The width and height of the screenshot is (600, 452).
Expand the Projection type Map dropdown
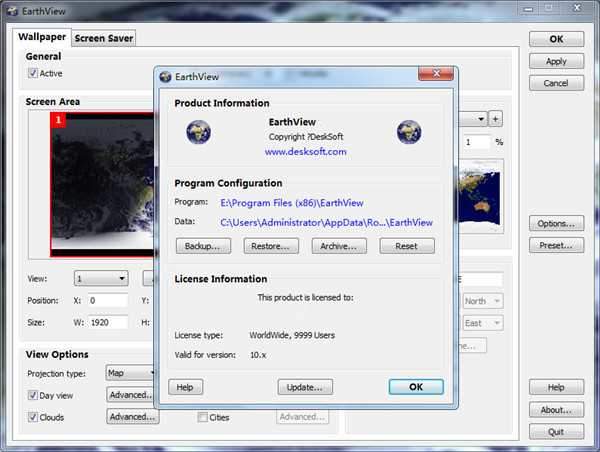[x=130, y=373]
